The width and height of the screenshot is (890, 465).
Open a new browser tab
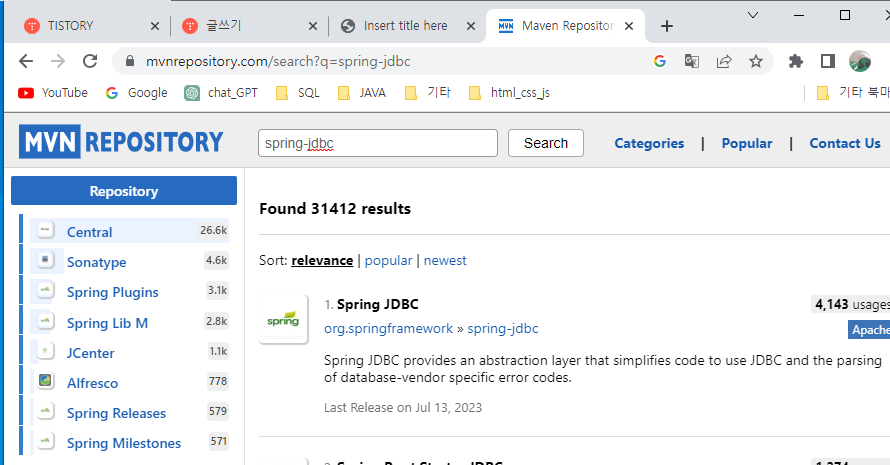tap(667, 26)
